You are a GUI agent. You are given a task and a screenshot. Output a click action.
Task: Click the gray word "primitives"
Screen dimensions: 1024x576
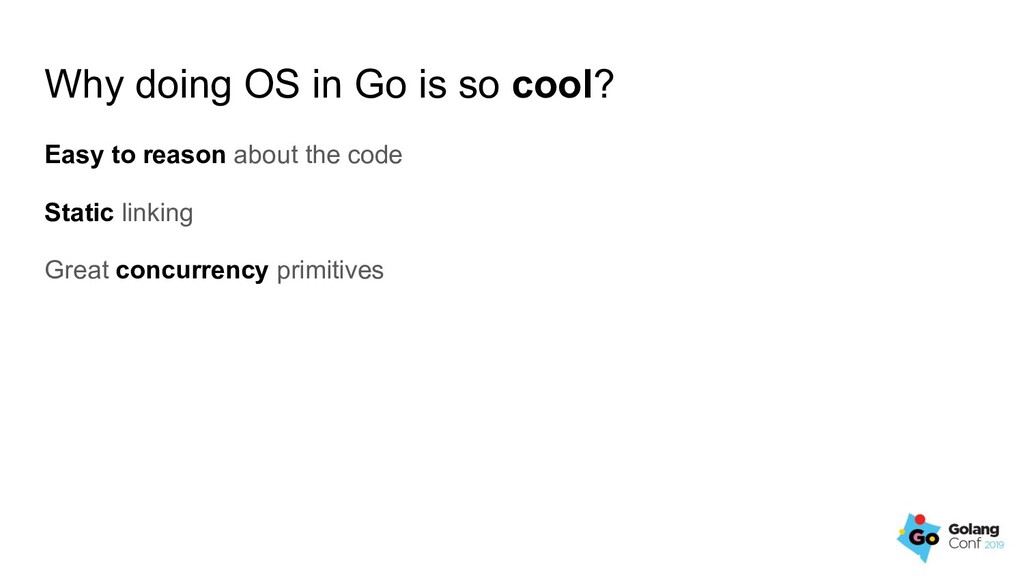point(330,270)
